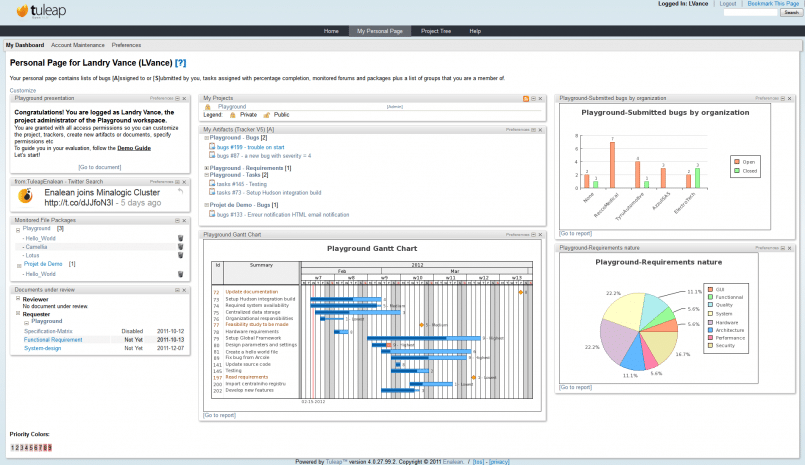Stop monitoring Camellia with its trash icon

coord(181,247)
